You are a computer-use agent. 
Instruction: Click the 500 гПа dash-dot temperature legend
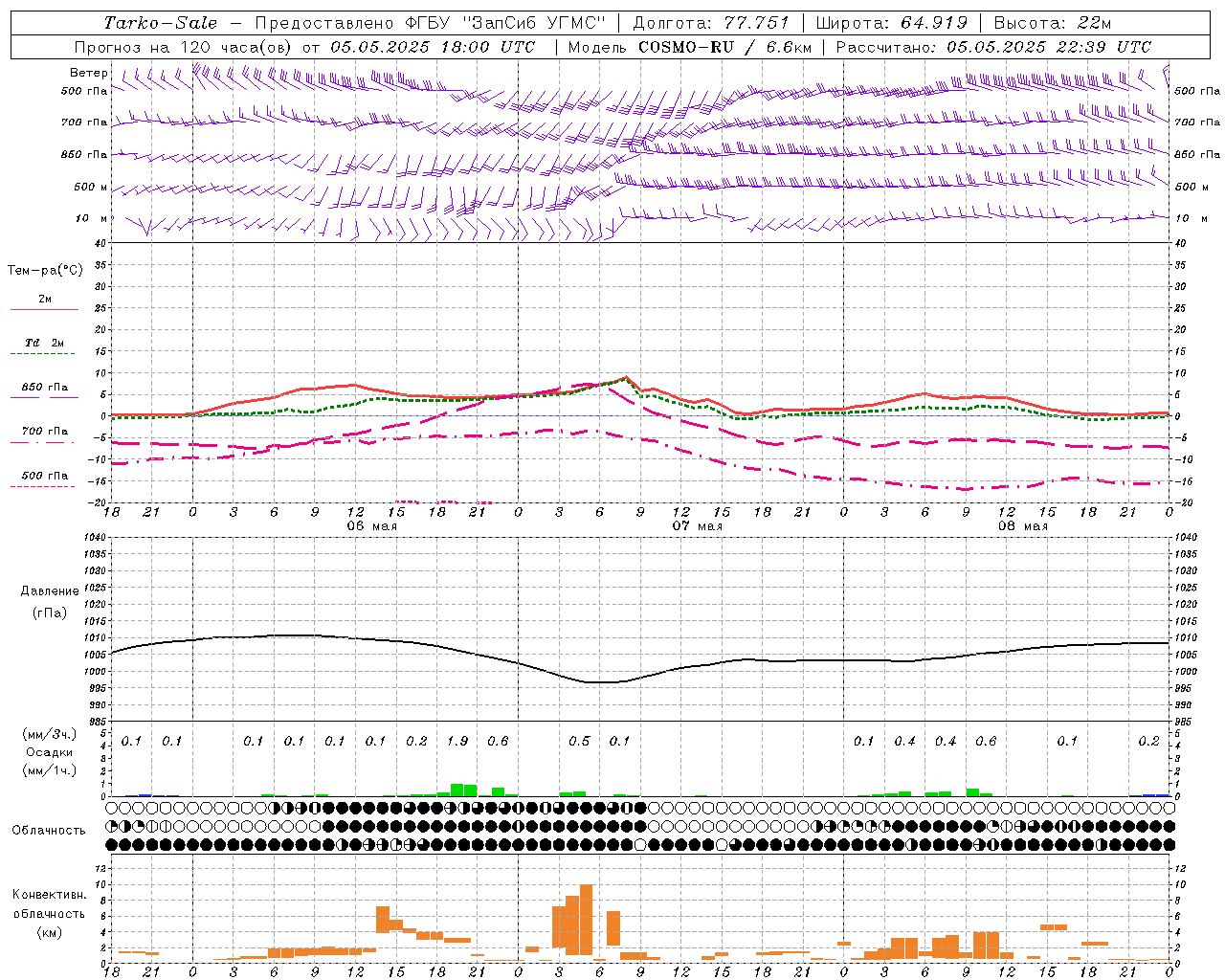44,480
